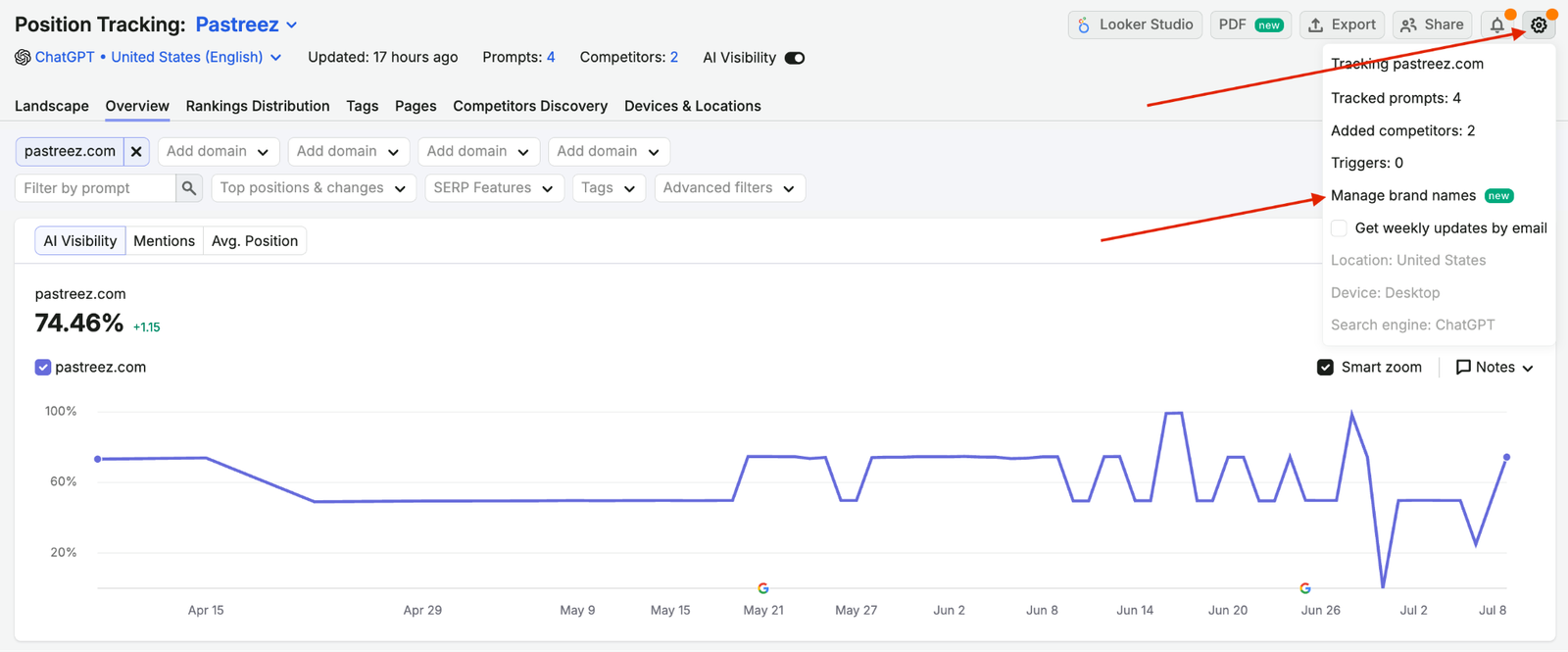
Task: Switch to the Pages tab
Action: pos(416,106)
